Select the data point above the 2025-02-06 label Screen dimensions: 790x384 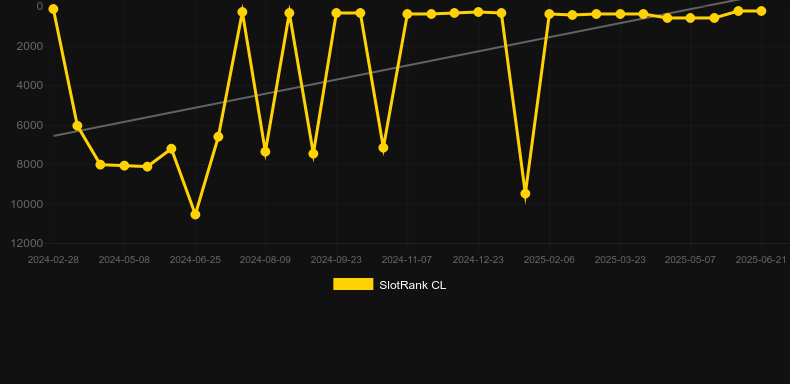point(549,14)
